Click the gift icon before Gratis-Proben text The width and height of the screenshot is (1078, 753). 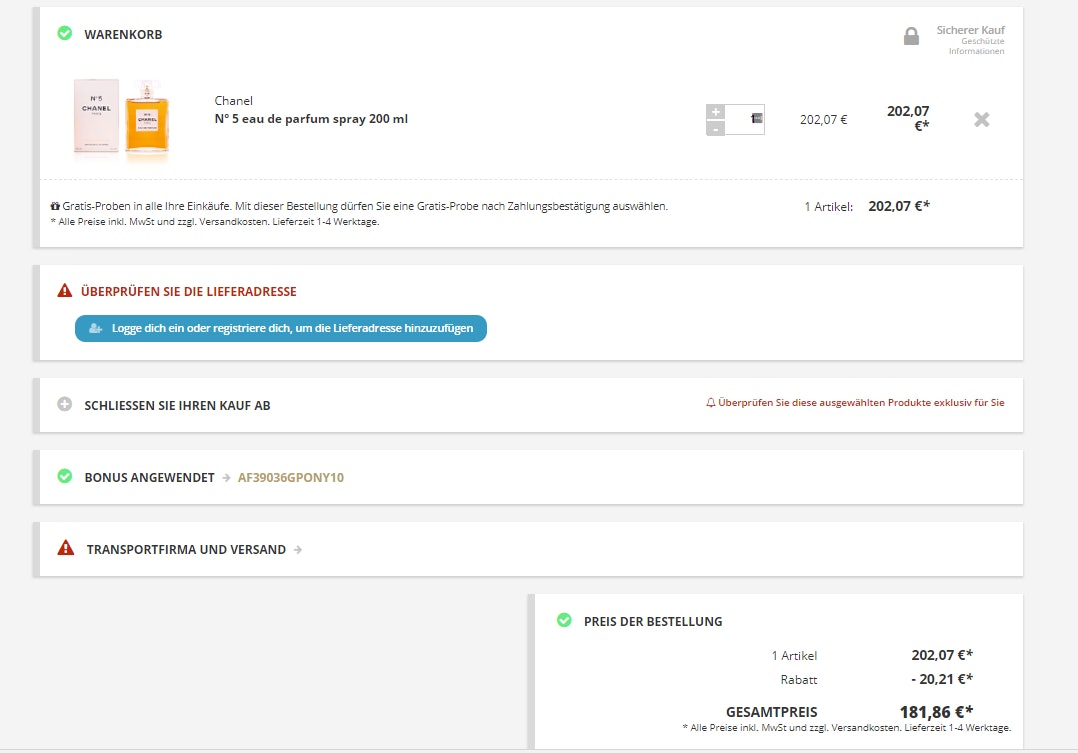pos(55,206)
